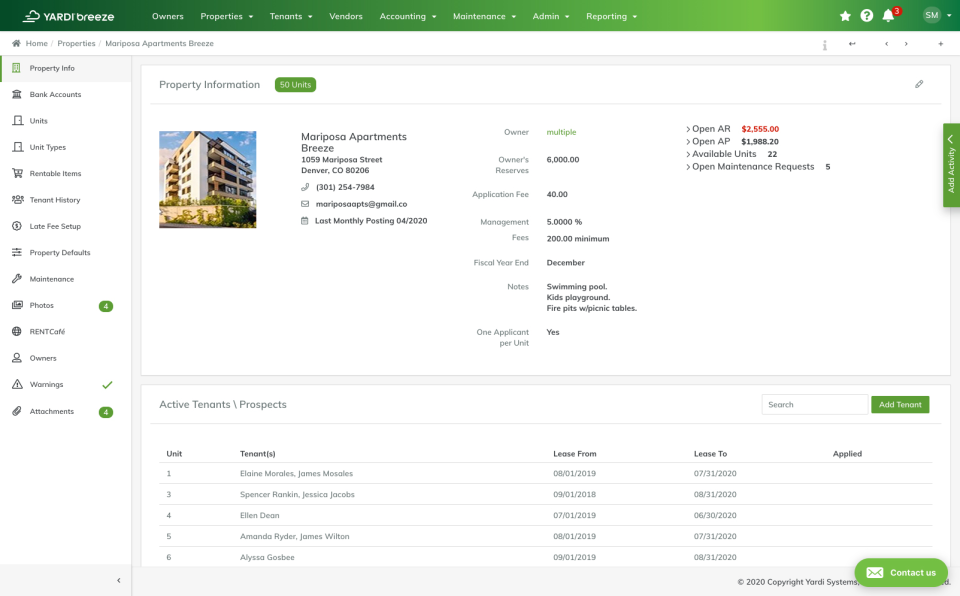
Task: Click the Units door icon
Action: [18, 121]
